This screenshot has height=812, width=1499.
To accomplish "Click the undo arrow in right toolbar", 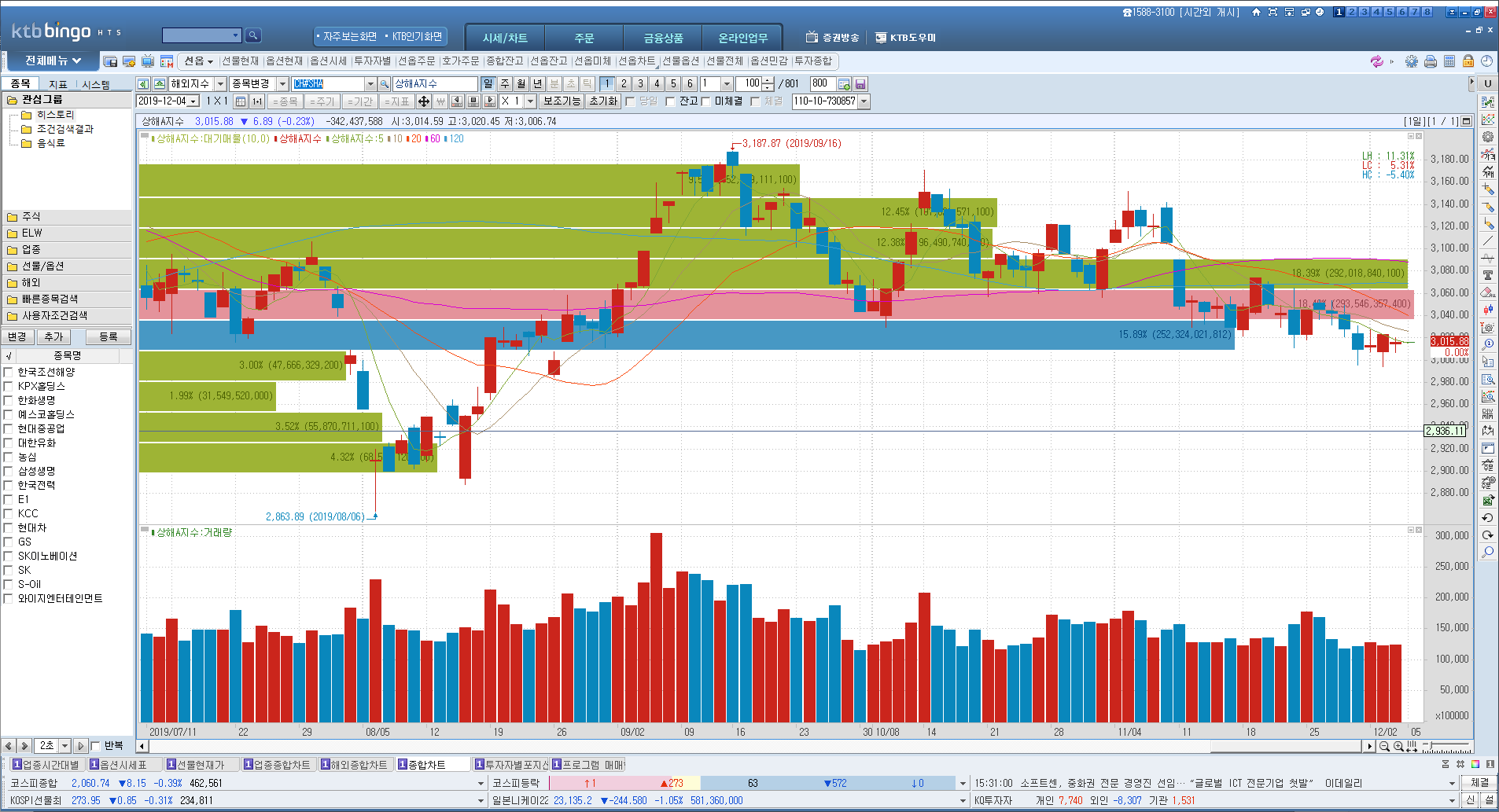I will pyautogui.click(x=1487, y=517).
